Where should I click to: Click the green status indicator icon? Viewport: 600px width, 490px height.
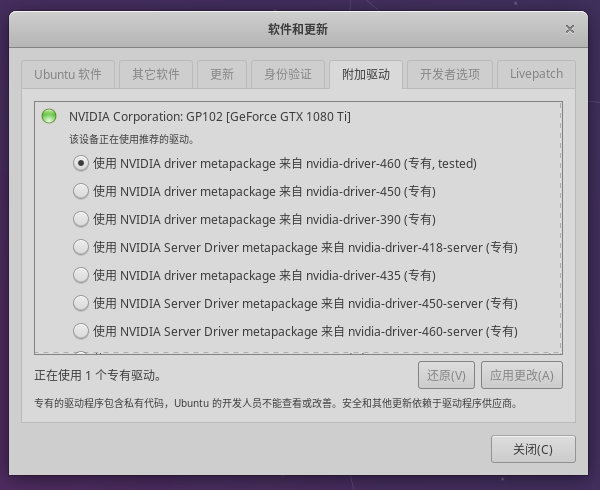click(49, 116)
